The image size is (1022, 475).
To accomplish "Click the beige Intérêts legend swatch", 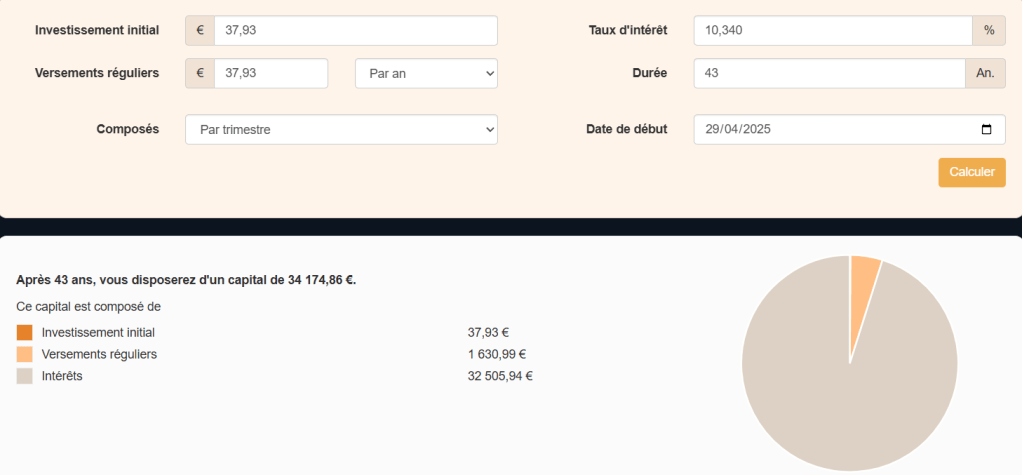I will point(25,376).
